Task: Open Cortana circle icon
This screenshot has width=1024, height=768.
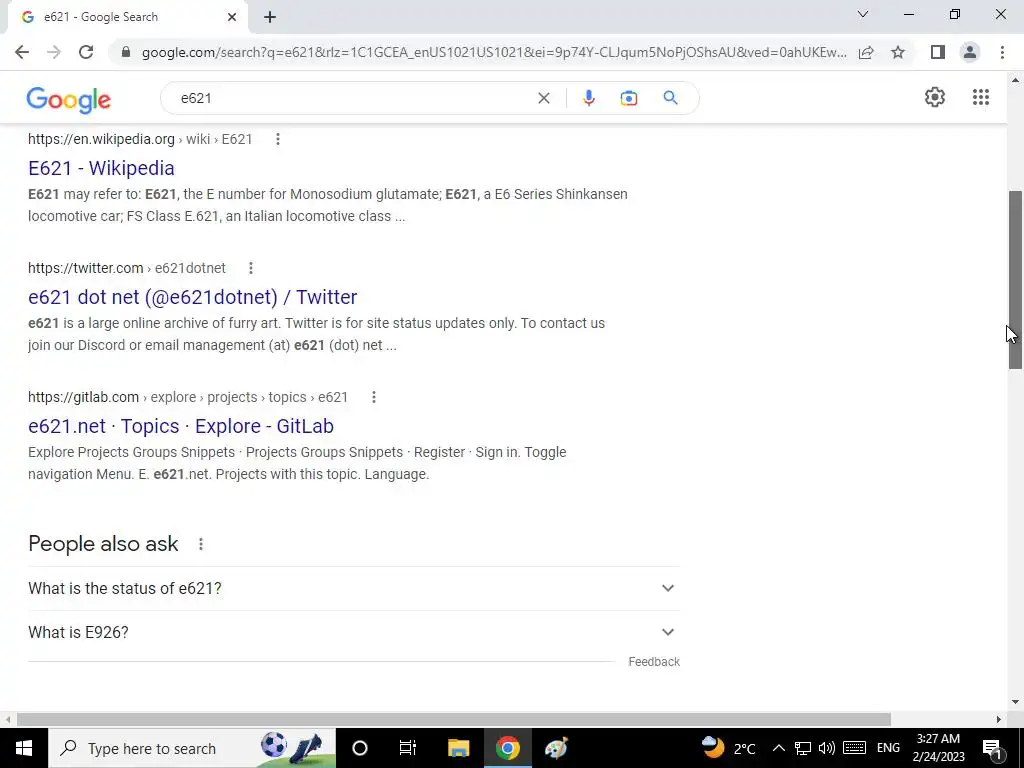Action: (360, 748)
